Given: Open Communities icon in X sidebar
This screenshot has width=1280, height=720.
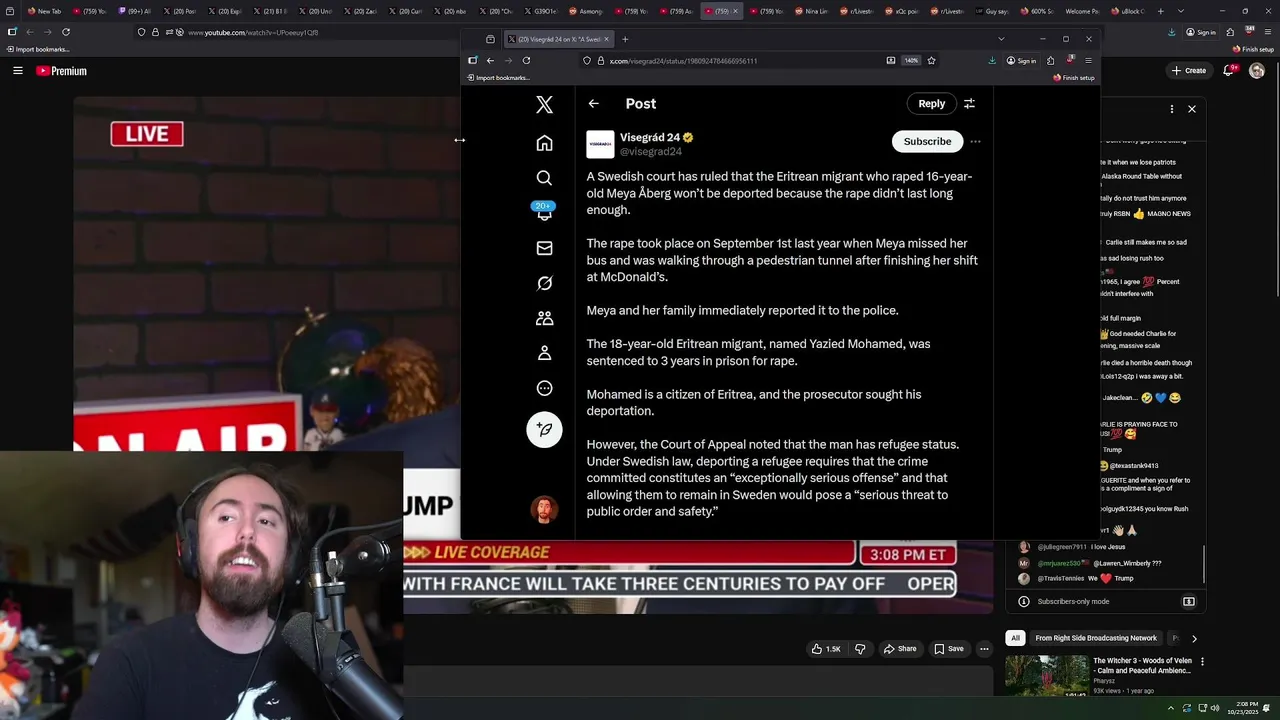Looking at the screenshot, I should click(544, 318).
